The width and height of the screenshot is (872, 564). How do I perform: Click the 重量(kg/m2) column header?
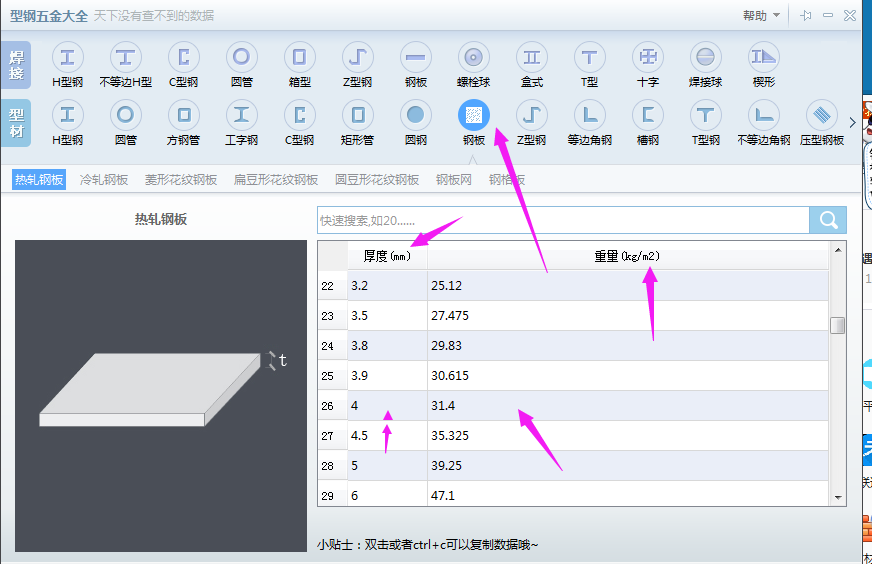coord(628,256)
